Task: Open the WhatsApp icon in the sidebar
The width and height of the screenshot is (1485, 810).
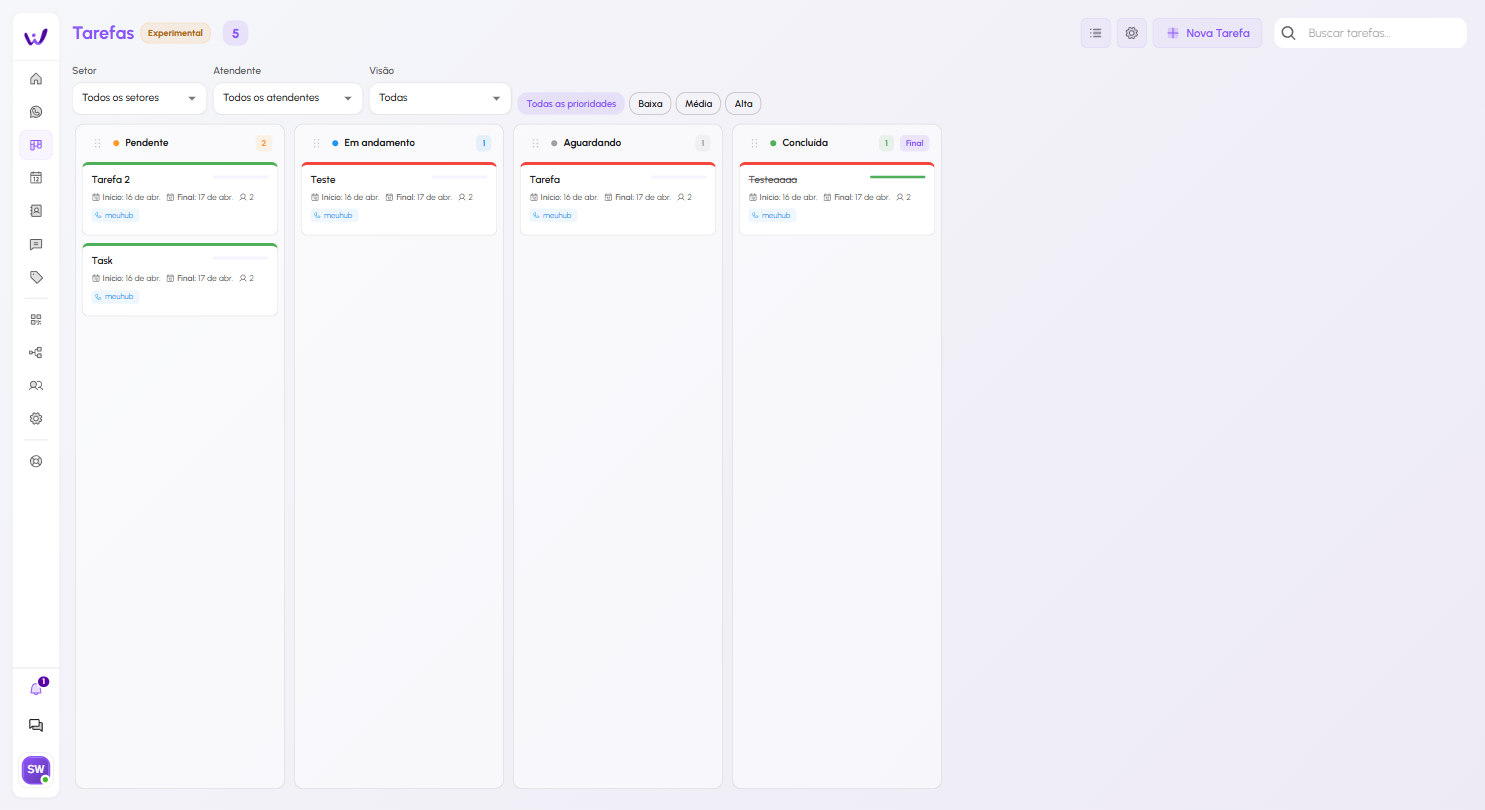Action: pyautogui.click(x=36, y=112)
